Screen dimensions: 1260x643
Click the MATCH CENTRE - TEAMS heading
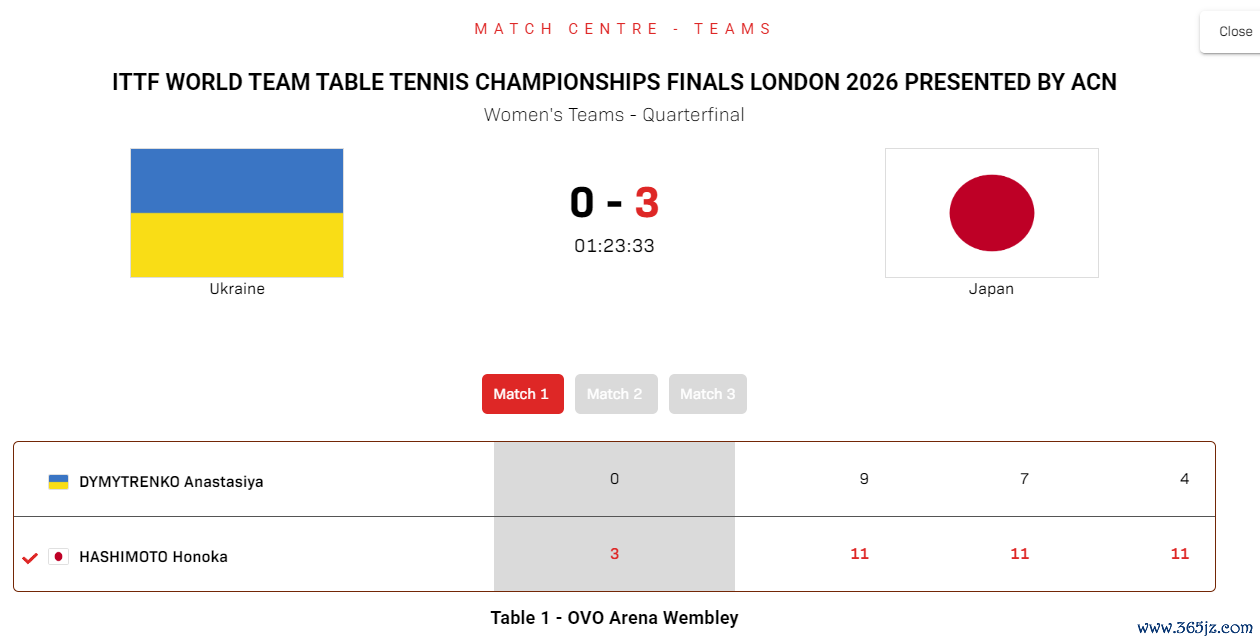coord(623,29)
